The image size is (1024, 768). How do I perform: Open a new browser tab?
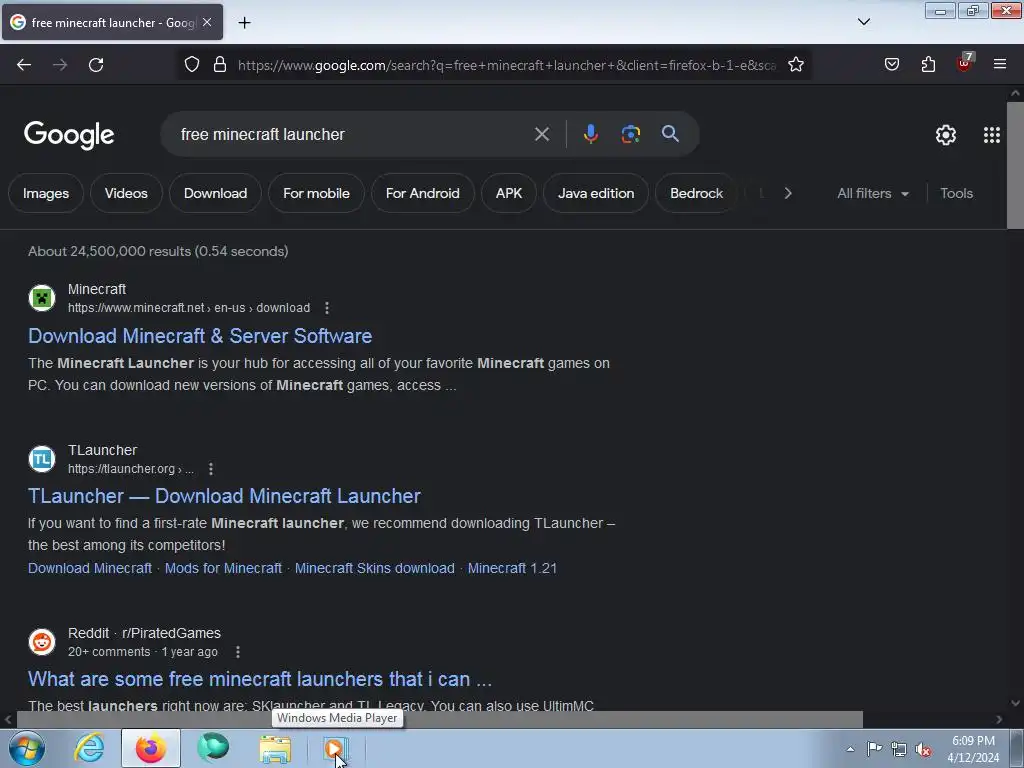click(244, 23)
